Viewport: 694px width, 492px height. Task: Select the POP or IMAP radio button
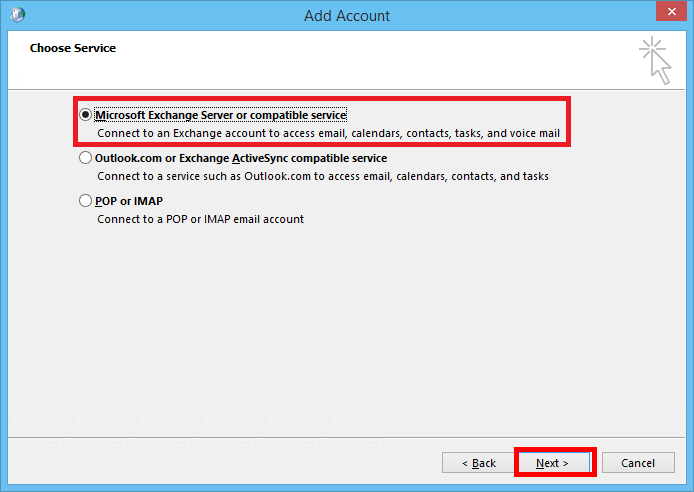pos(85,201)
